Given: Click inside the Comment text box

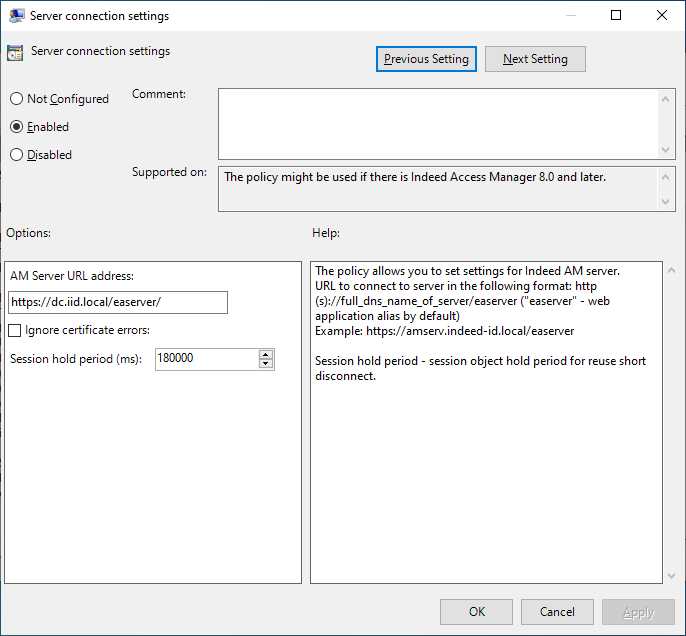Looking at the screenshot, I should 438,123.
